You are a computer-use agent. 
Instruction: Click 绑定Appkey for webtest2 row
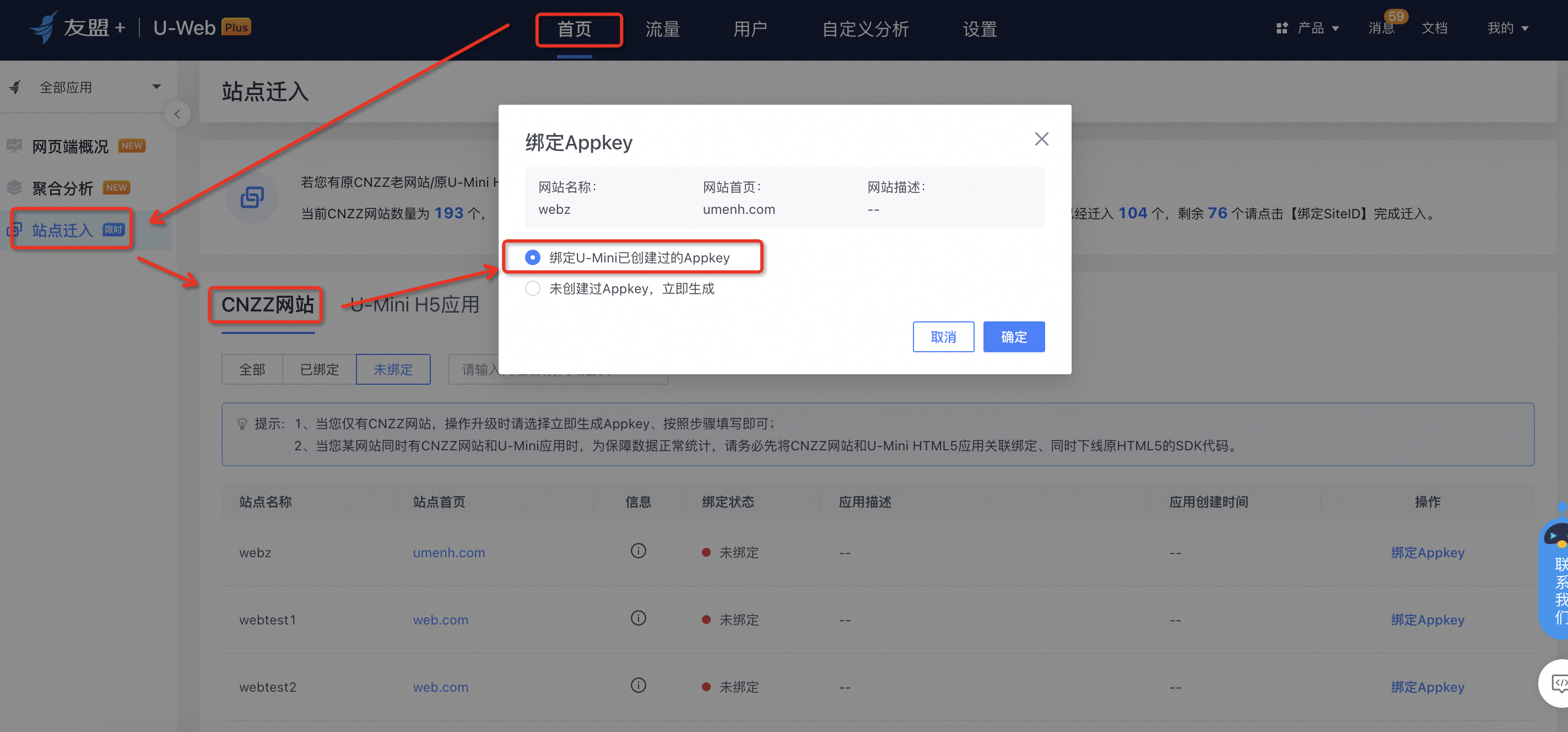pyautogui.click(x=1428, y=686)
